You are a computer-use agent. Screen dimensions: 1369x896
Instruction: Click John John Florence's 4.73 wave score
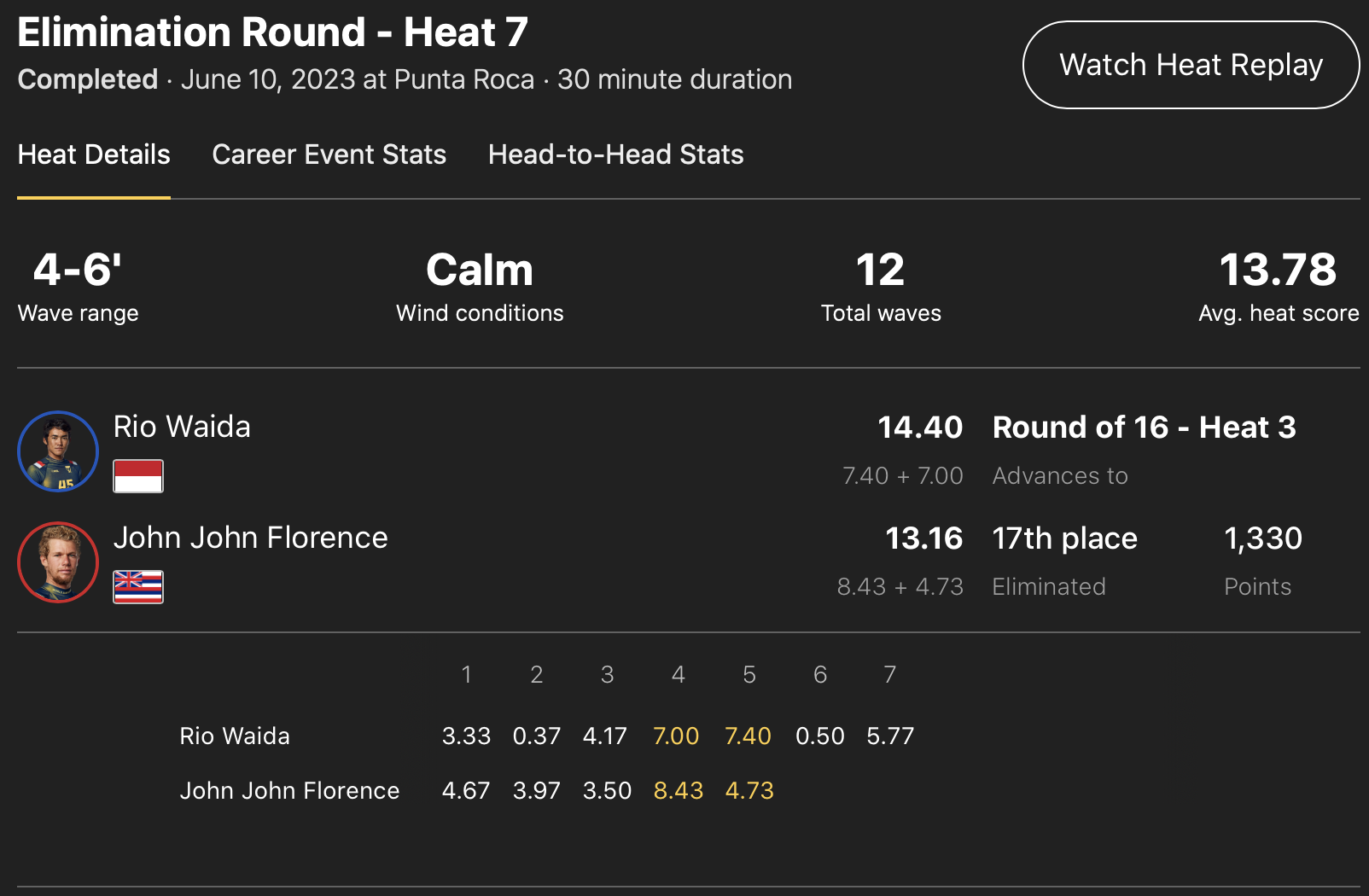(x=749, y=790)
